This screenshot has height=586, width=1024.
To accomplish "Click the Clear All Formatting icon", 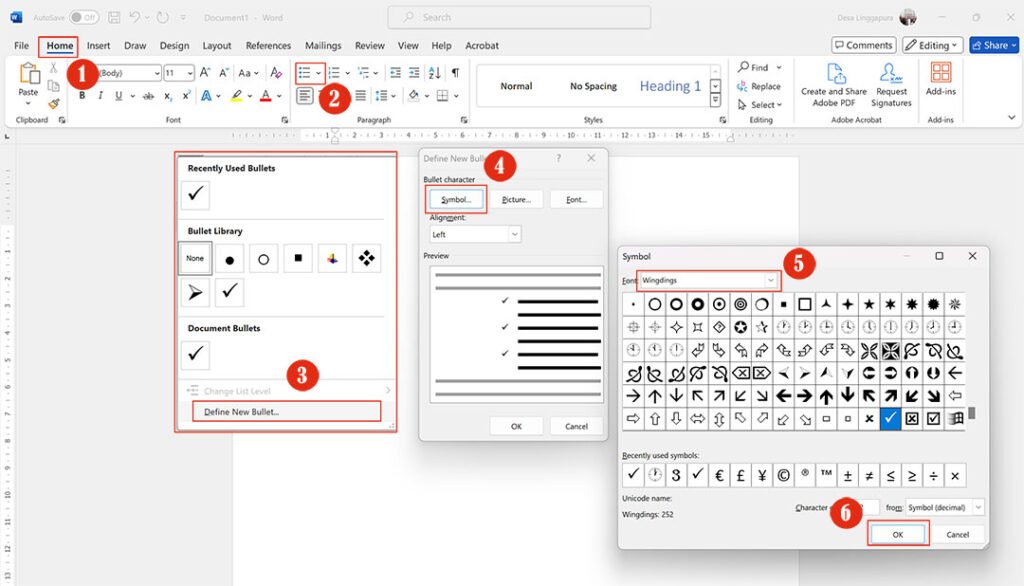I will (277, 73).
